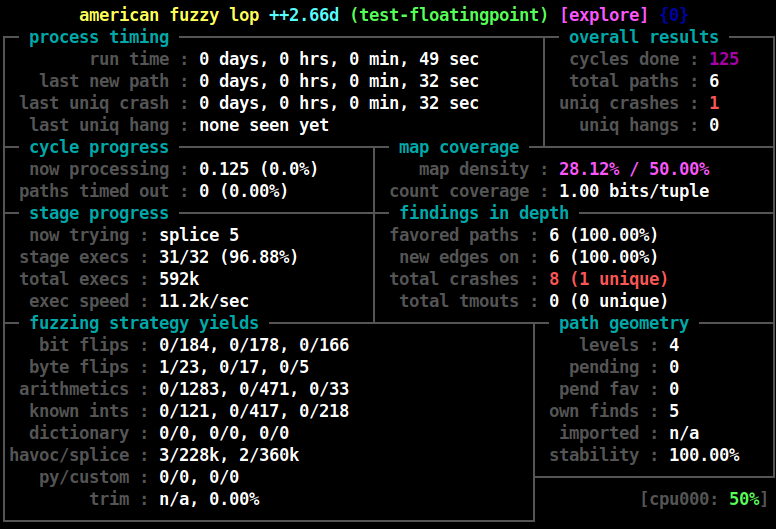776x529 pixels.
Task: Select the now trying value 'splice 5'
Action: tap(199, 235)
